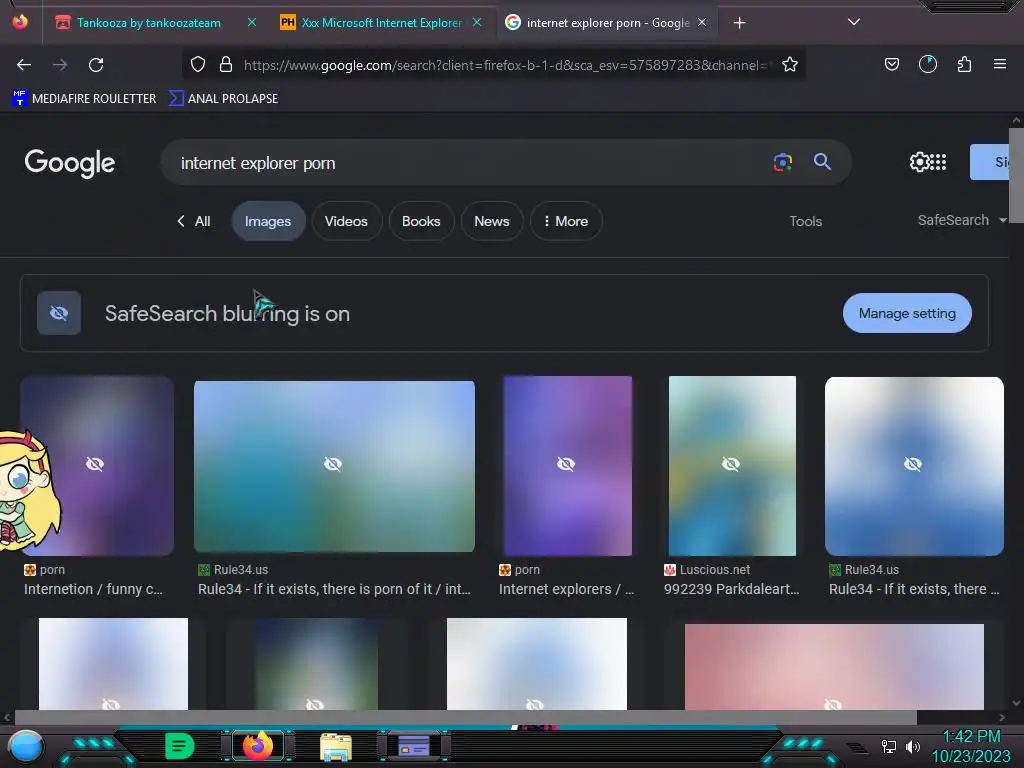Image resolution: width=1024 pixels, height=768 pixels.
Task: Reveal the first blurred Internetion image
Action: point(97,466)
